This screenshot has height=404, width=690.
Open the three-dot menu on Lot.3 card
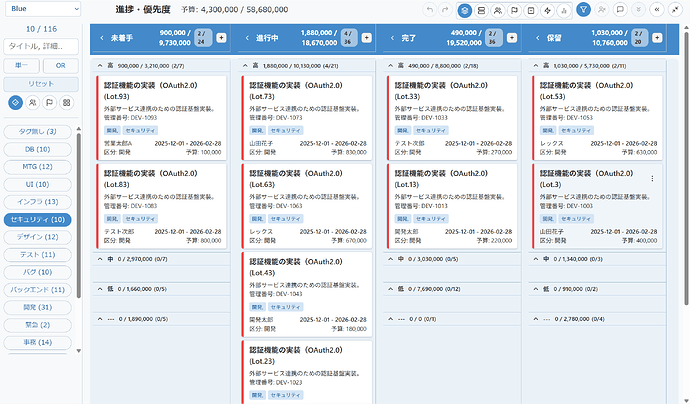point(652,178)
